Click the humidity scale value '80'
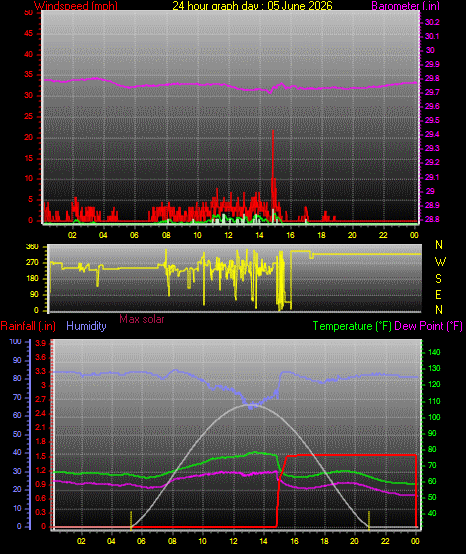Viewport: 466px width, 554px height. pyautogui.click(x=17, y=378)
